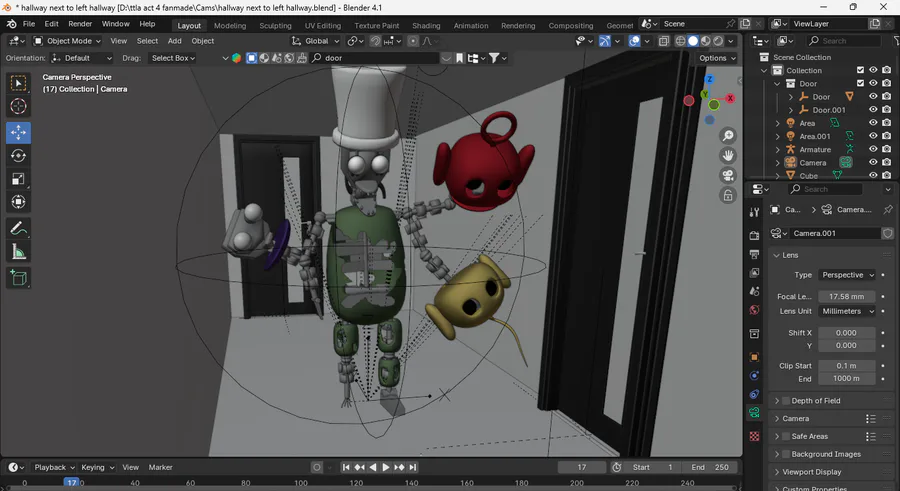
Task: Toggle viewport gizmos display
Action: tap(604, 41)
